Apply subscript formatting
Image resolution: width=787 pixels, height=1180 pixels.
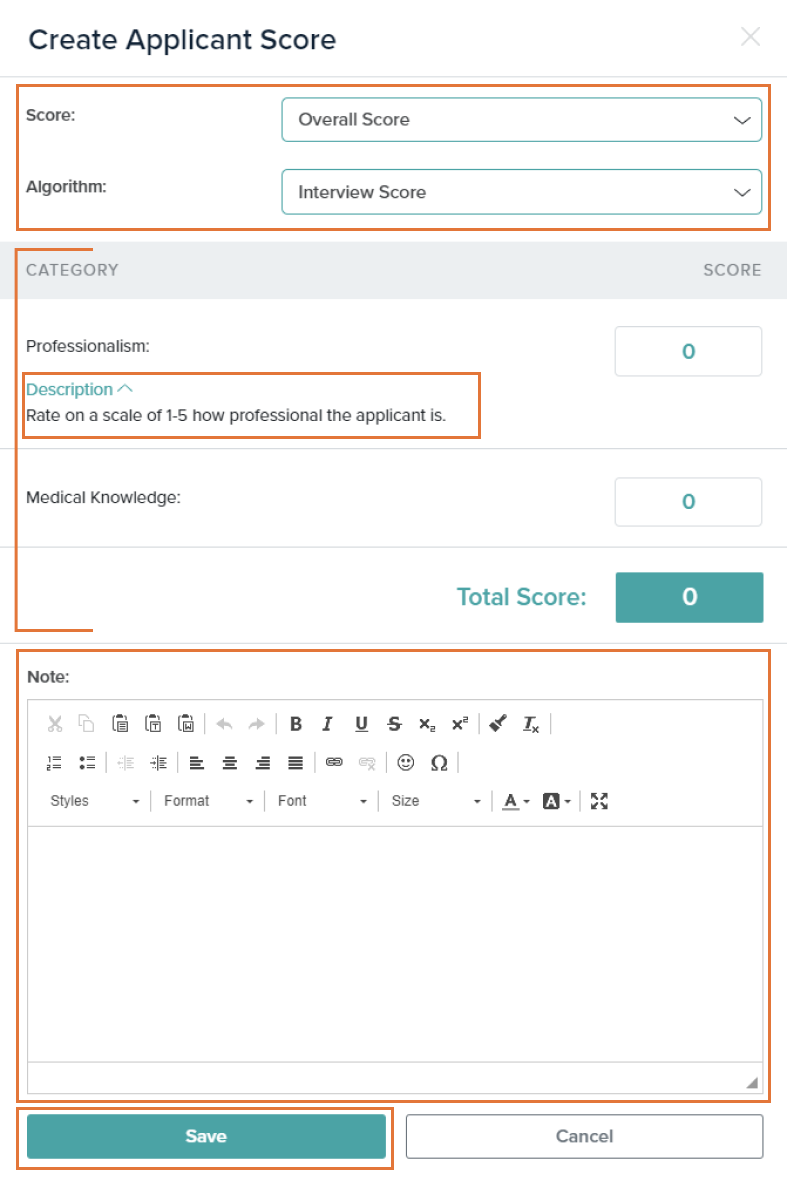[x=427, y=724]
